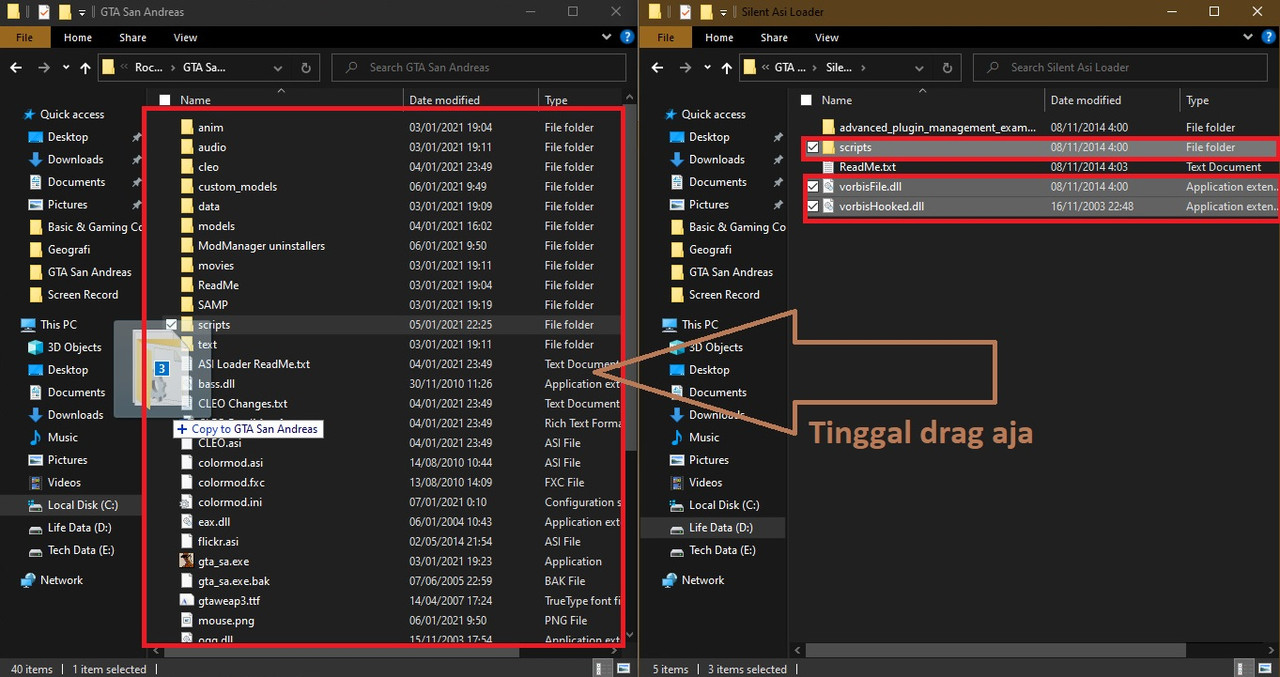The height and width of the screenshot is (677, 1280).
Task: Expand ribbon chevron in GTA San Andreas window
Action: tap(606, 38)
